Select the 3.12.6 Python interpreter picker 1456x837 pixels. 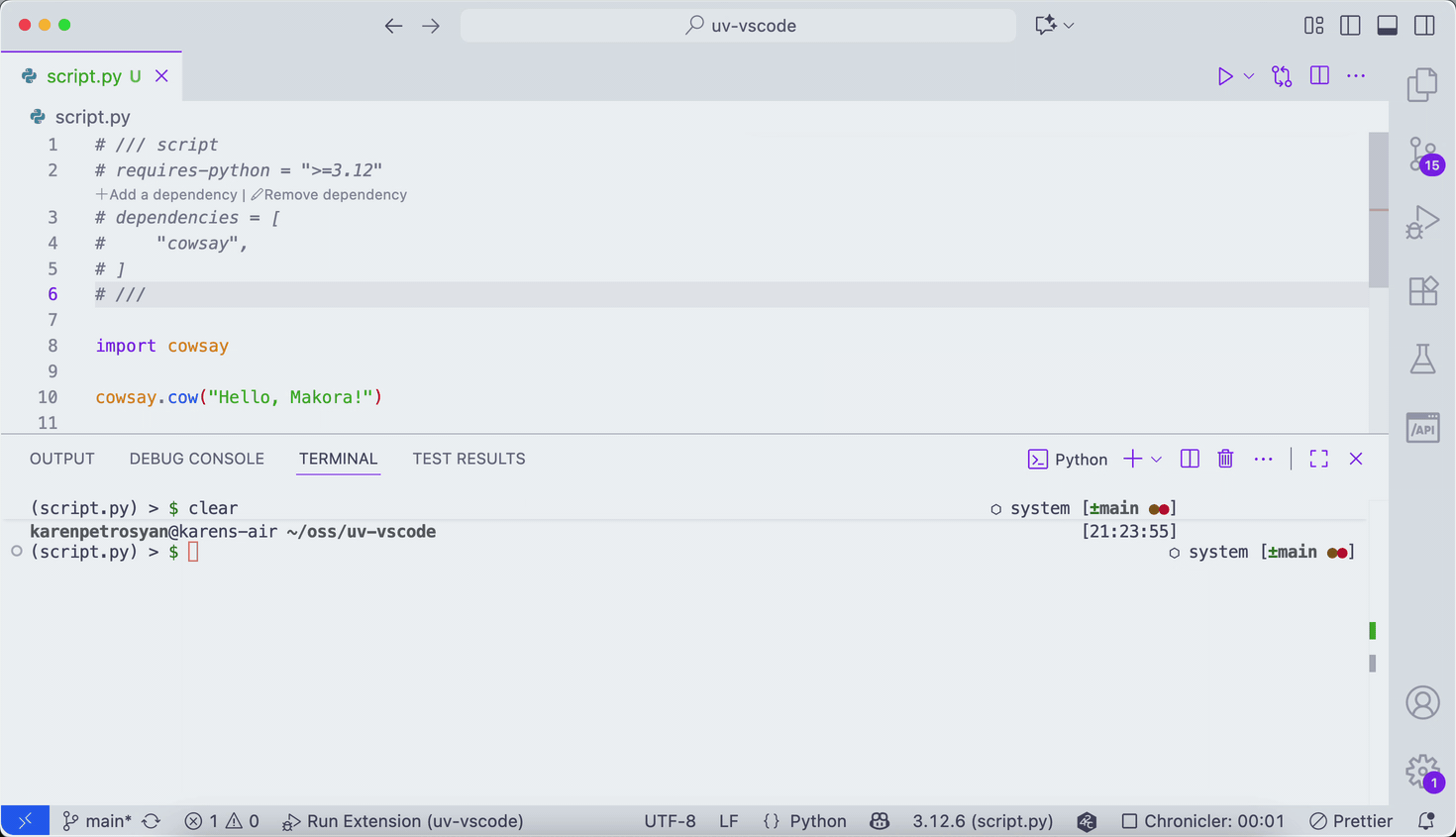pyautogui.click(x=982, y=821)
